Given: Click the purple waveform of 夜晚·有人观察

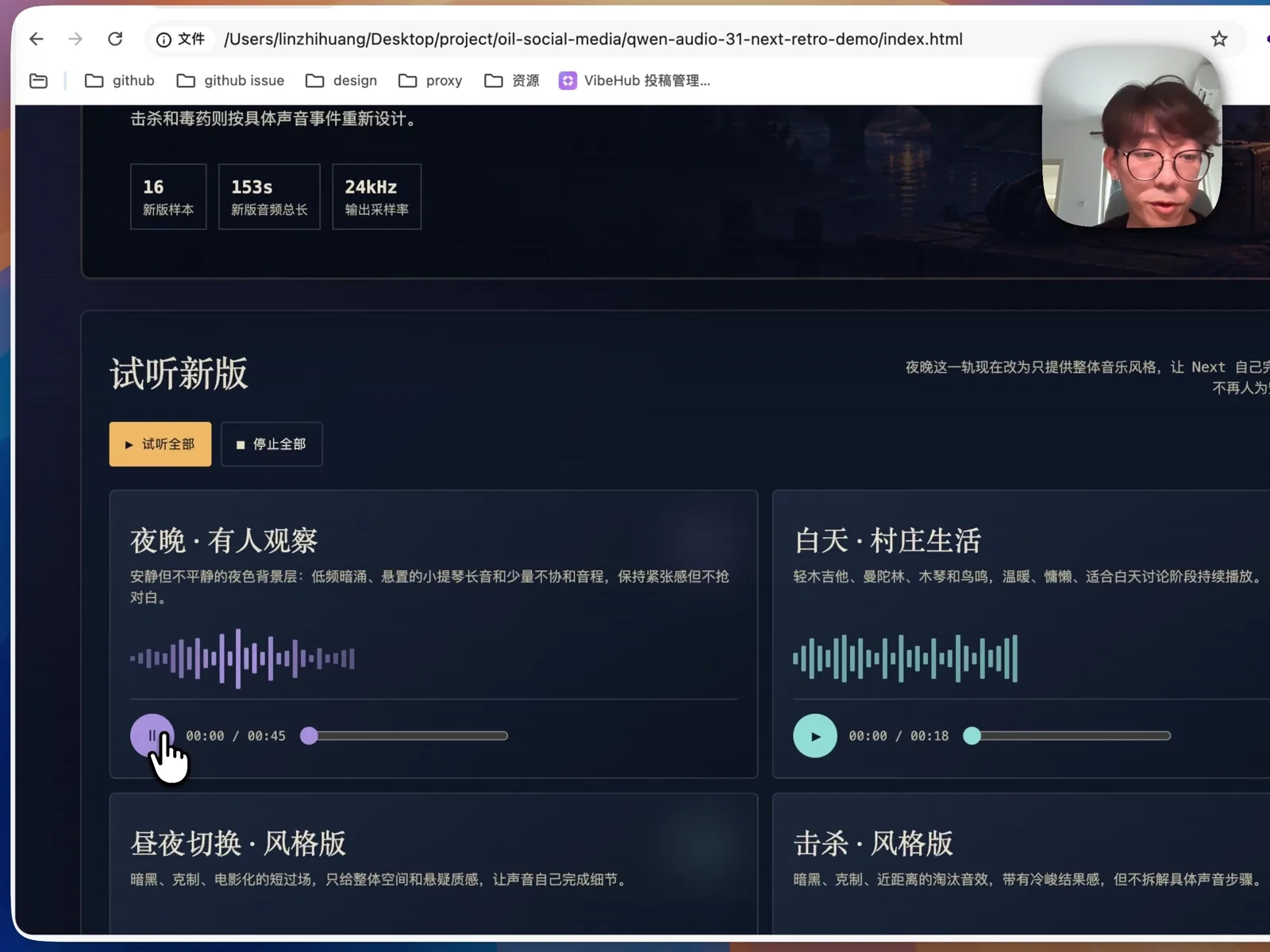Looking at the screenshot, I should tap(242, 658).
